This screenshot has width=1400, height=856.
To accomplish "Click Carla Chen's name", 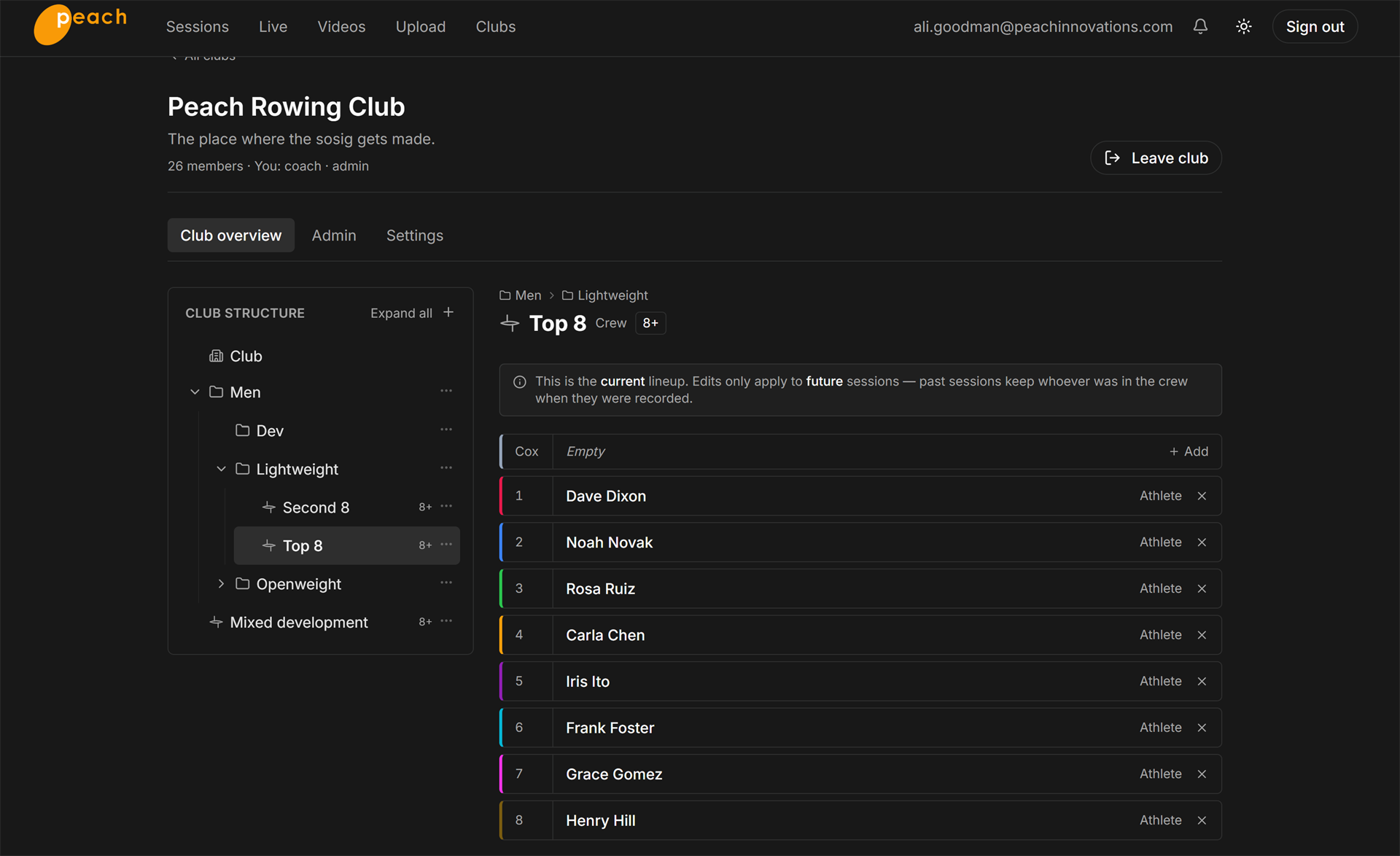I will [605, 635].
